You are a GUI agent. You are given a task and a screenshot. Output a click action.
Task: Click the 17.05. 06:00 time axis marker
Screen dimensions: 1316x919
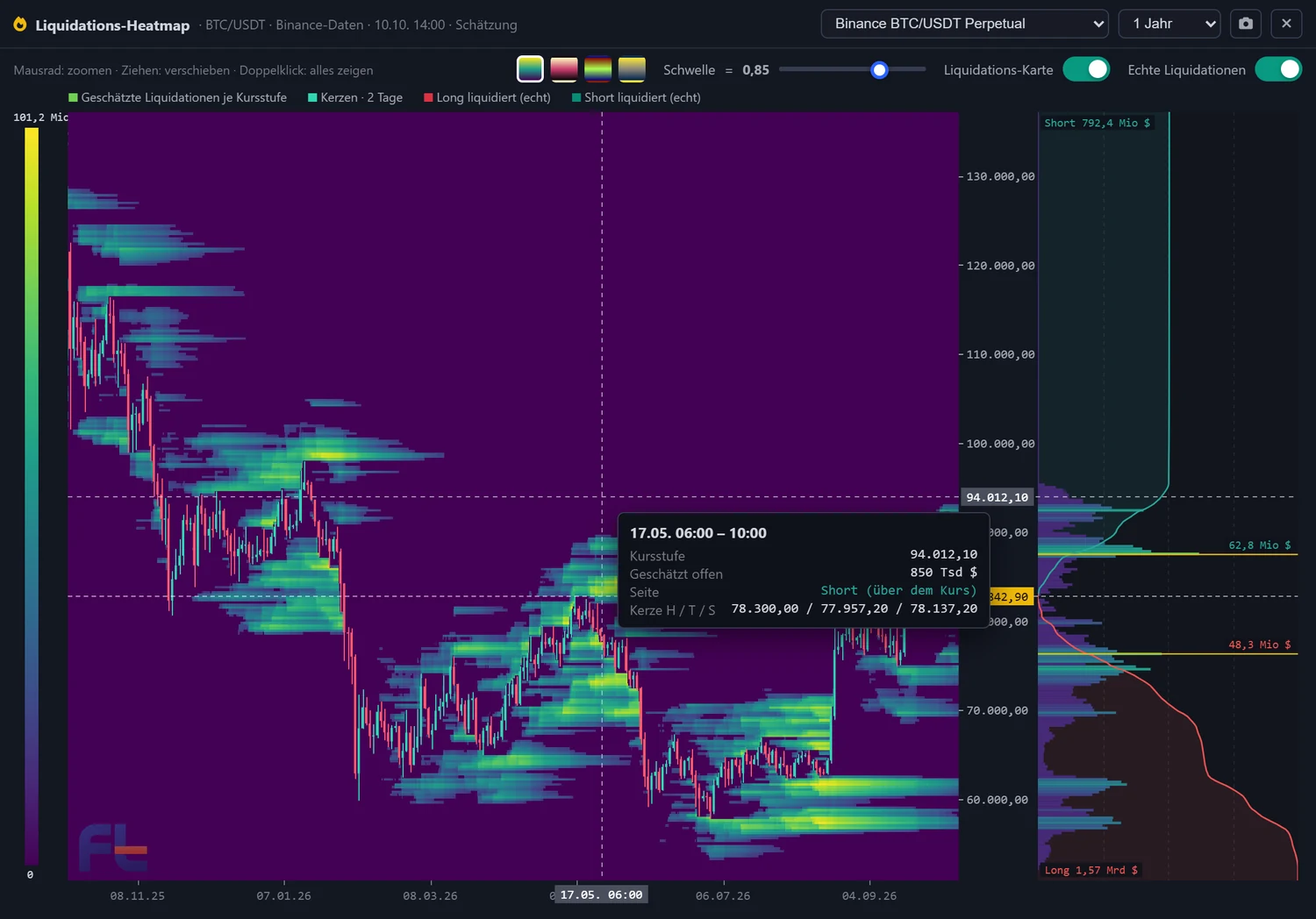pos(602,894)
